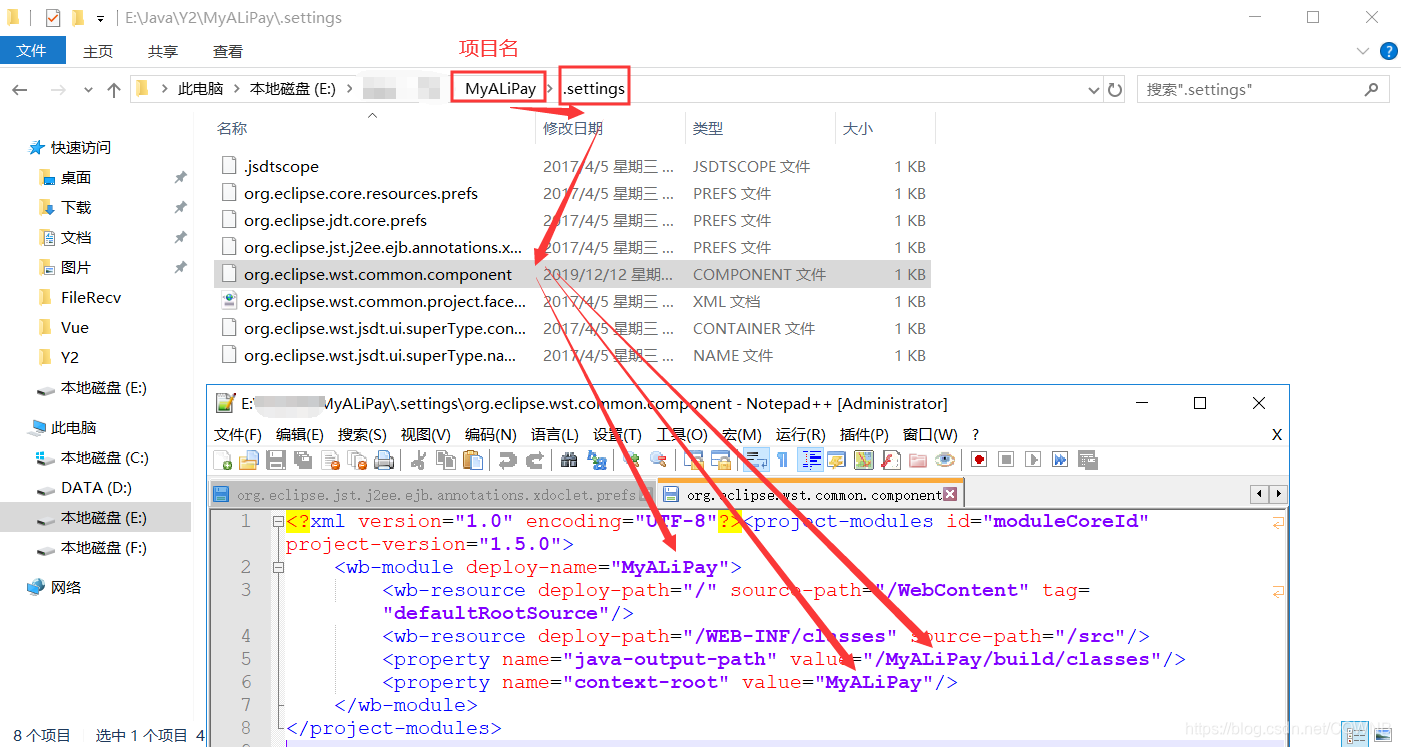Cut selection using the scissors icon
The width and height of the screenshot is (1401, 747).
click(x=417, y=460)
